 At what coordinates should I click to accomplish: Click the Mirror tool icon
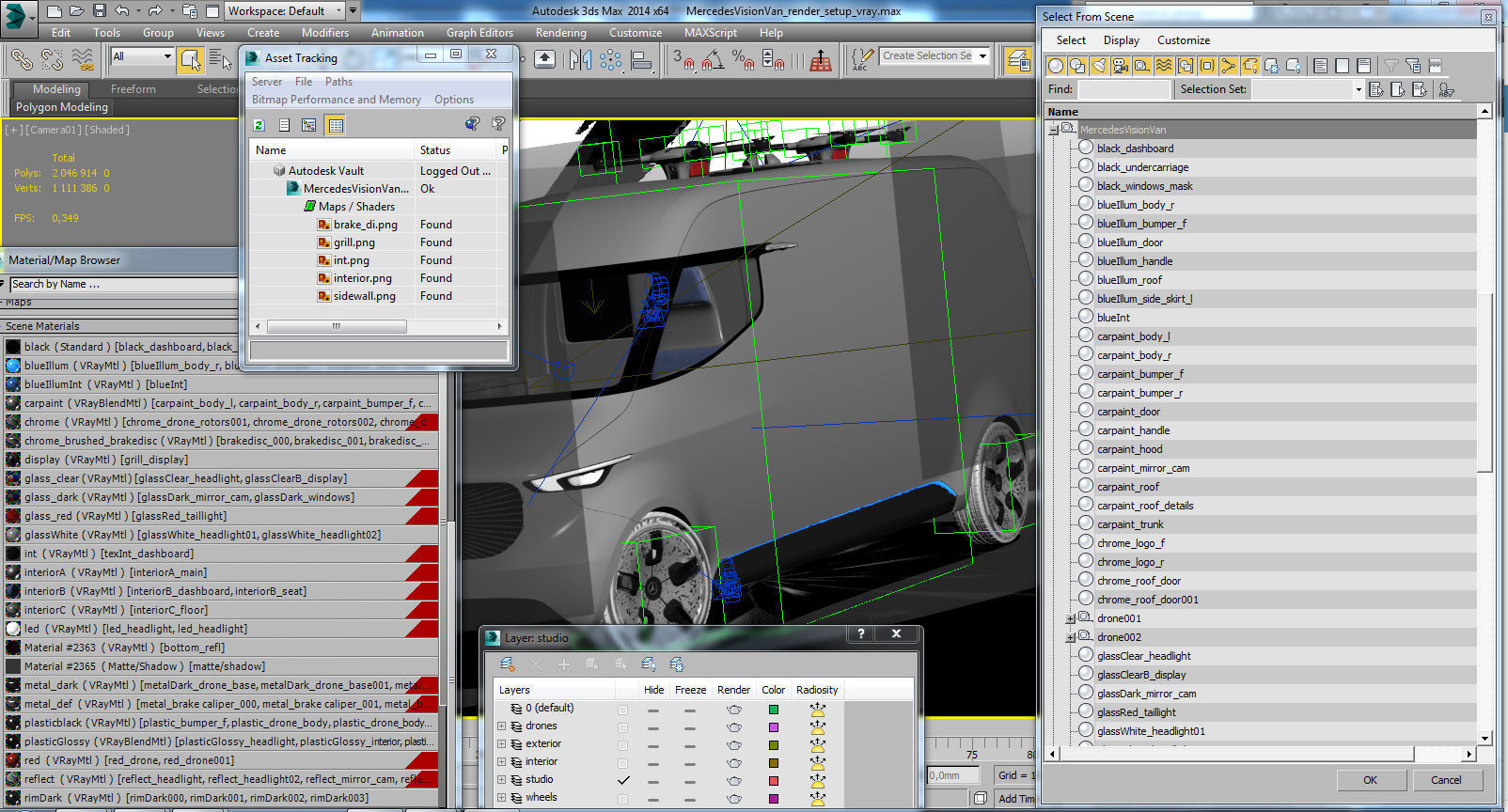click(x=580, y=60)
